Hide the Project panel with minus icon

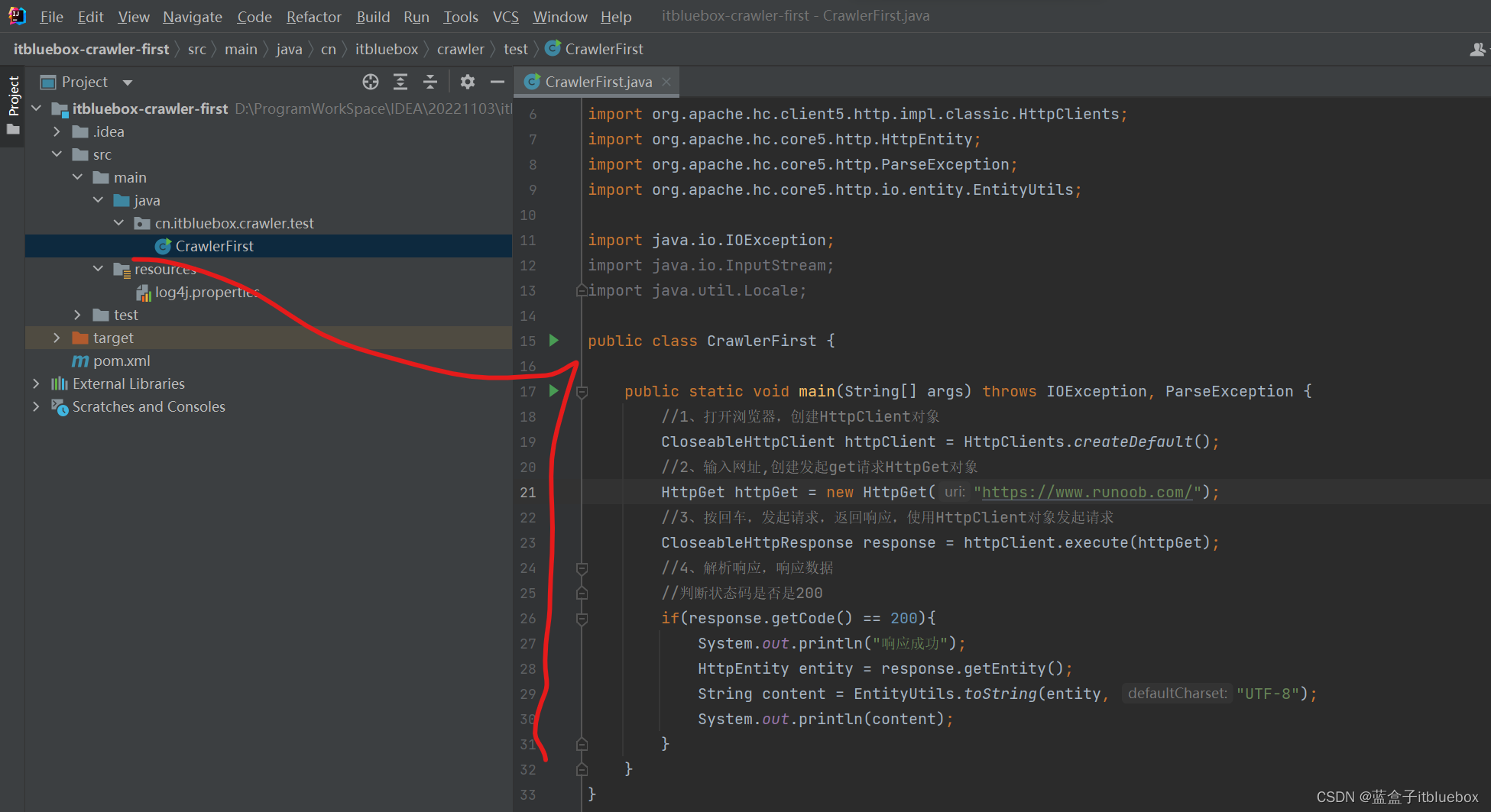click(497, 82)
